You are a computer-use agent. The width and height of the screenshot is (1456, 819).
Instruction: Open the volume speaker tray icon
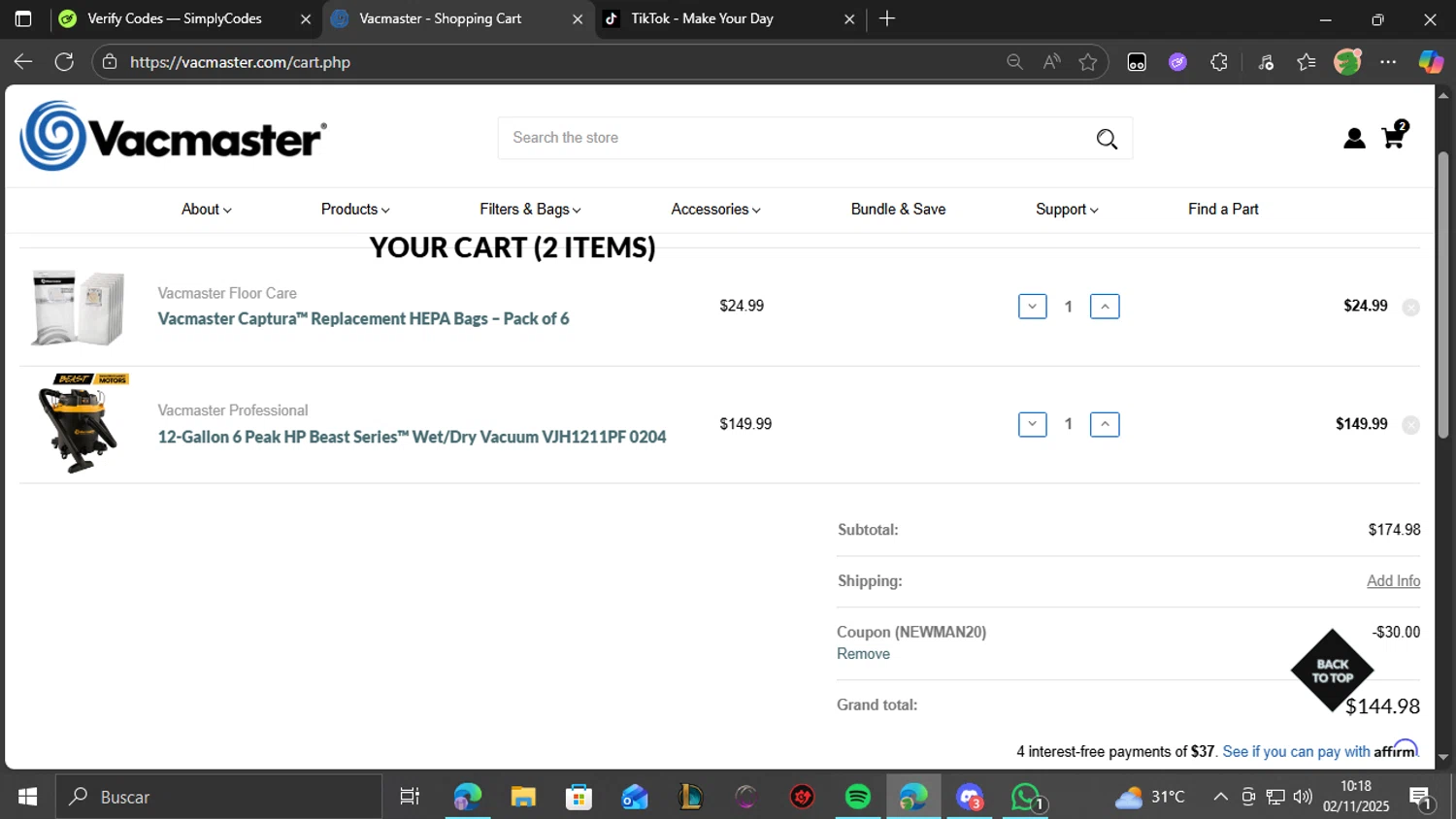pyautogui.click(x=1303, y=797)
